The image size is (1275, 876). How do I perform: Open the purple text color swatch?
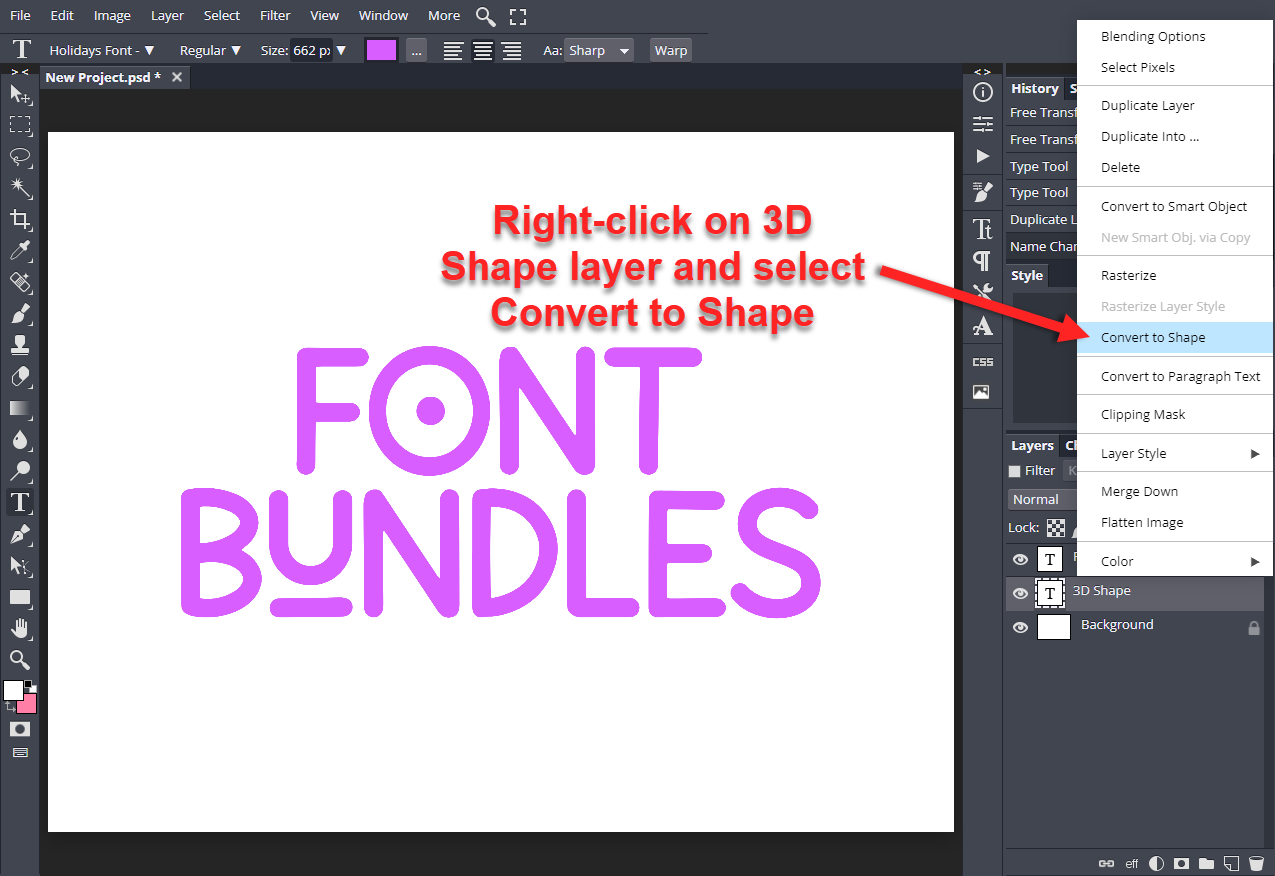tap(382, 50)
